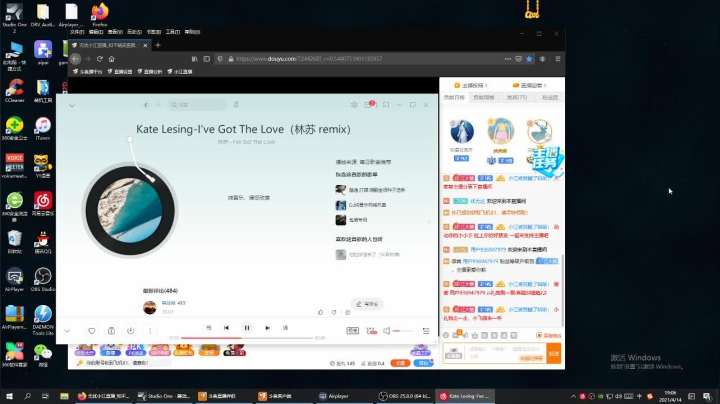Adjust the music player volume slider

coord(403,331)
